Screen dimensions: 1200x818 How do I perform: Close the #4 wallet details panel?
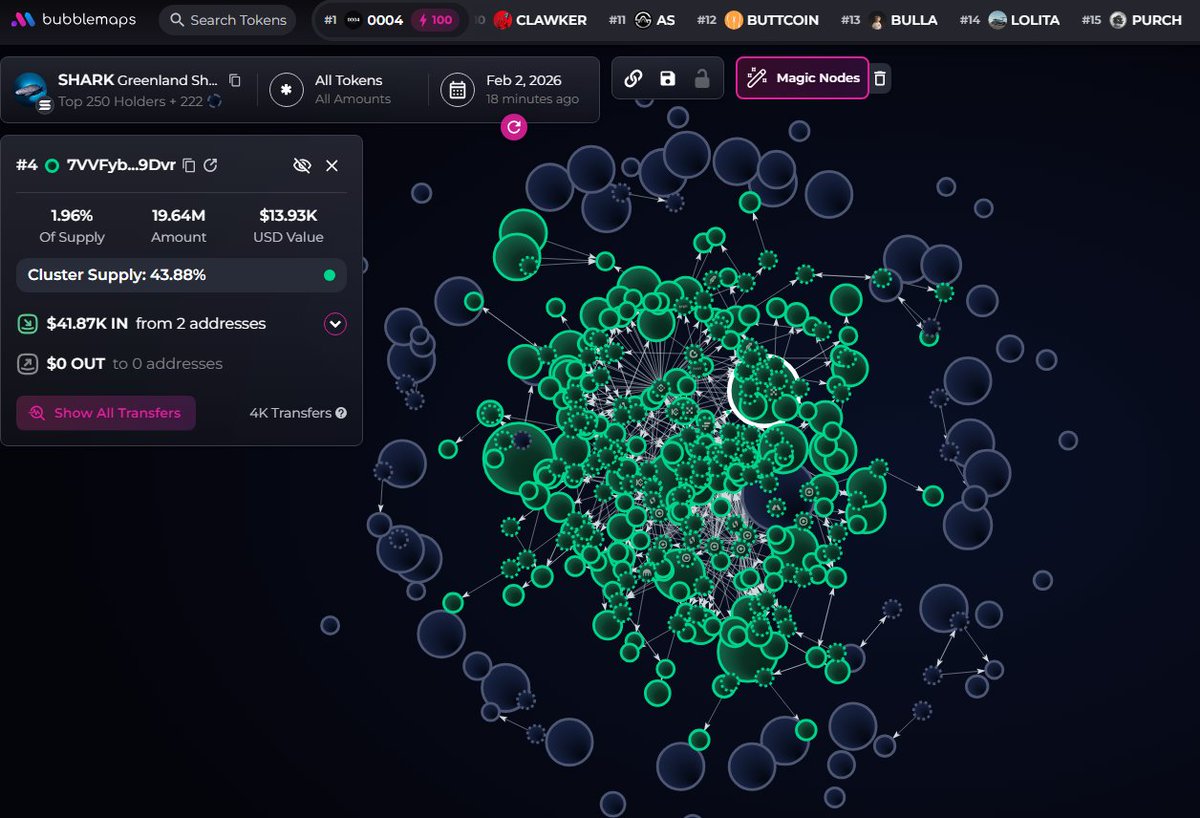click(332, 165)
